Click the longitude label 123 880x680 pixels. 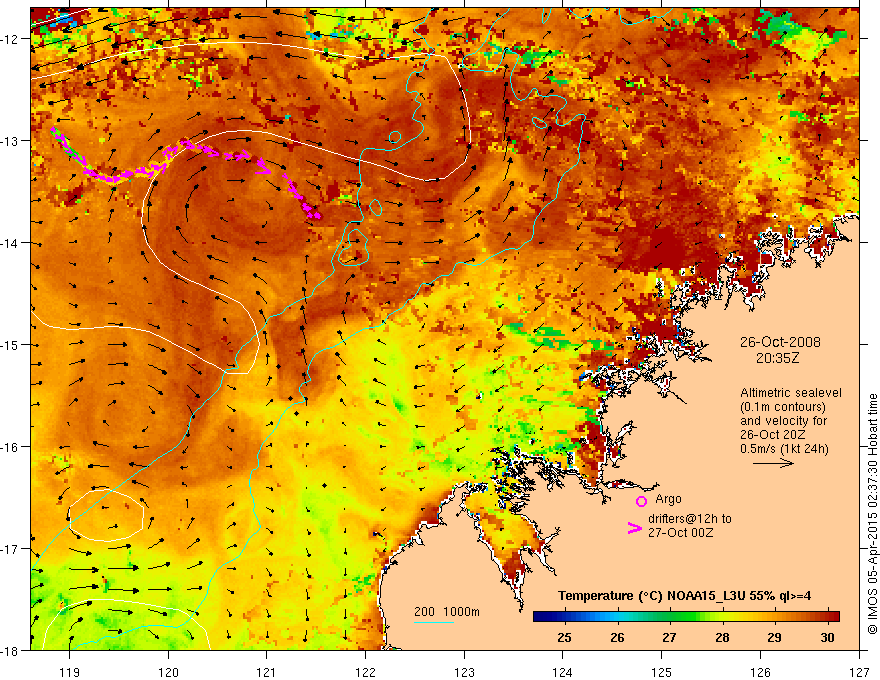(464, 672)
